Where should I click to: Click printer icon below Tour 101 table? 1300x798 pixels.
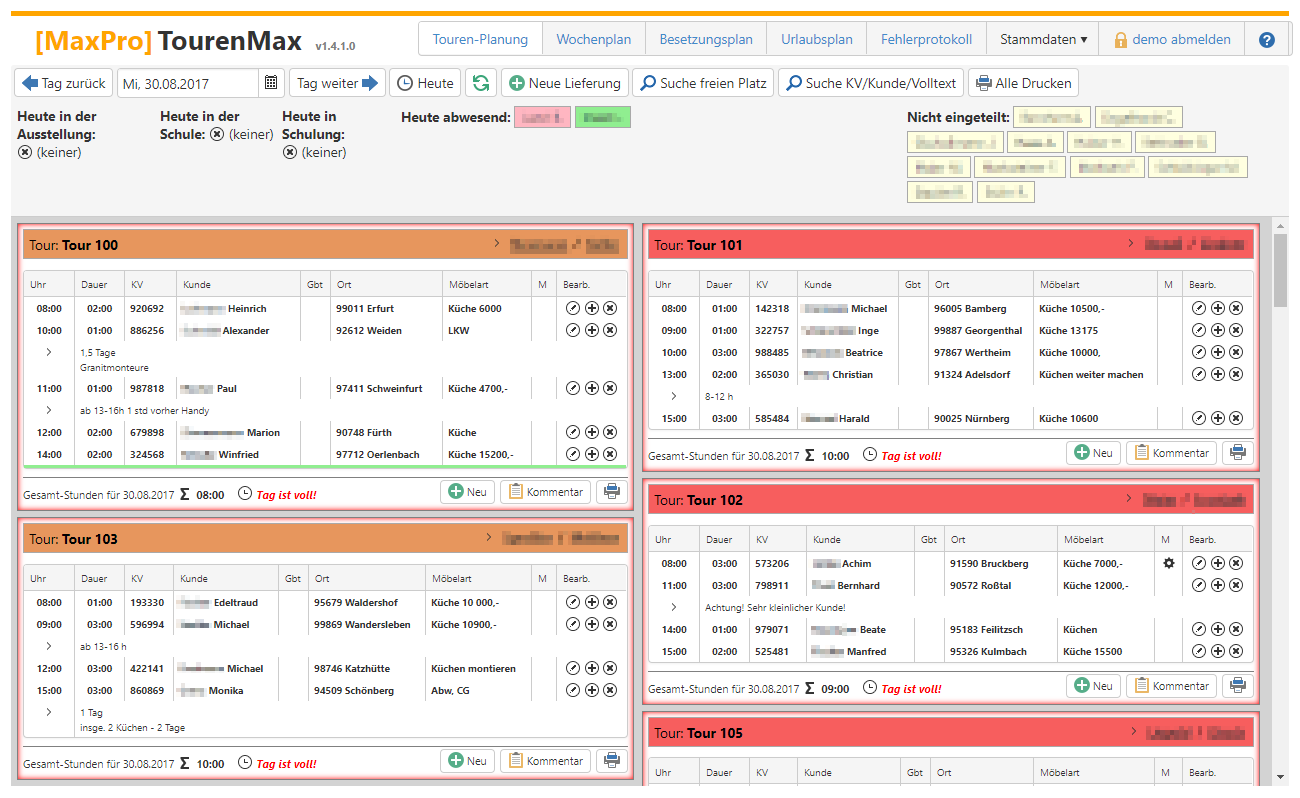1238,453
